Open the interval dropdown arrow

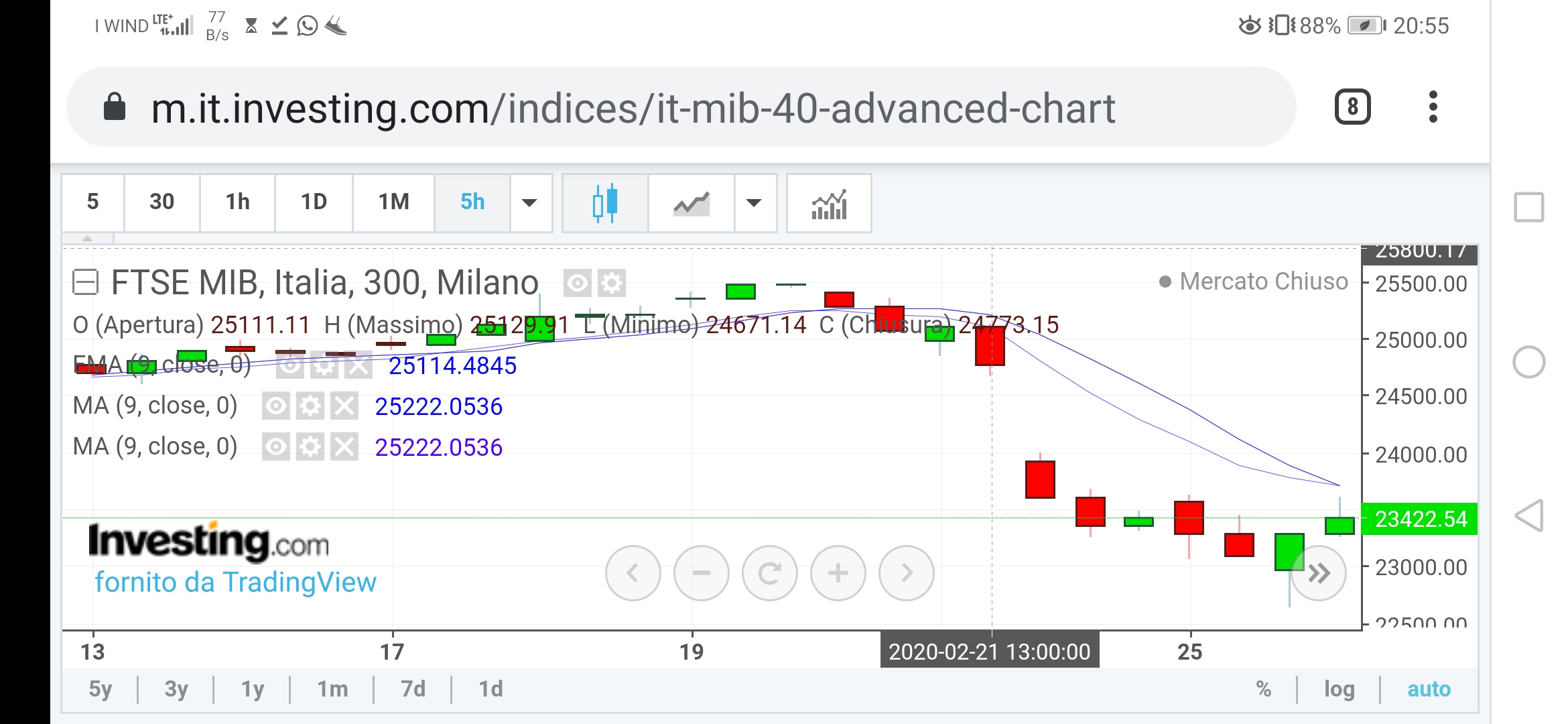pyautogui.click(x=530, y=202)
